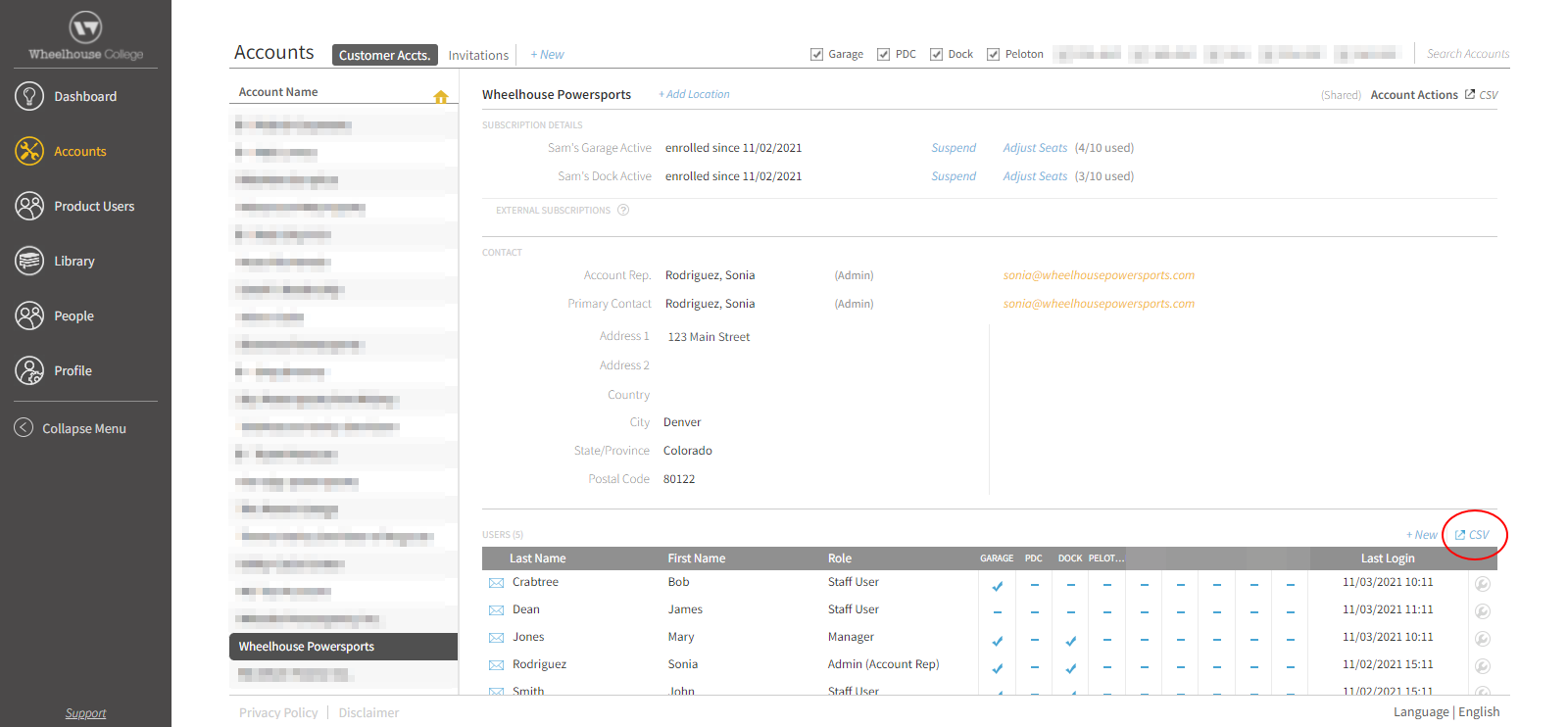Toggle Dock checkmark for Rodriguez
This screenshot has height=727, width=1568.
(x=1071, y=668)
